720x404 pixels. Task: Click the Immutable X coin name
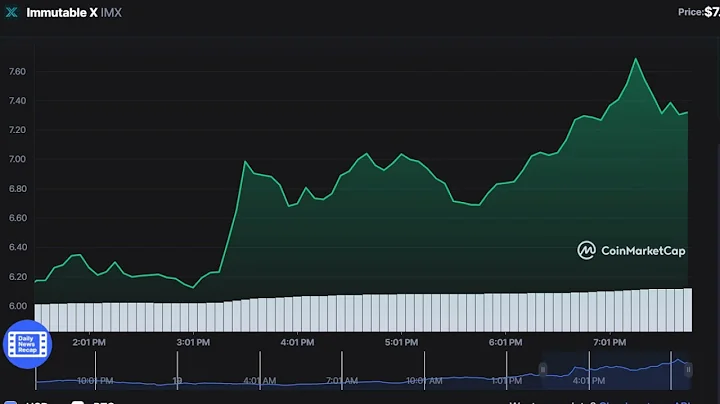[x=62, y=13]
